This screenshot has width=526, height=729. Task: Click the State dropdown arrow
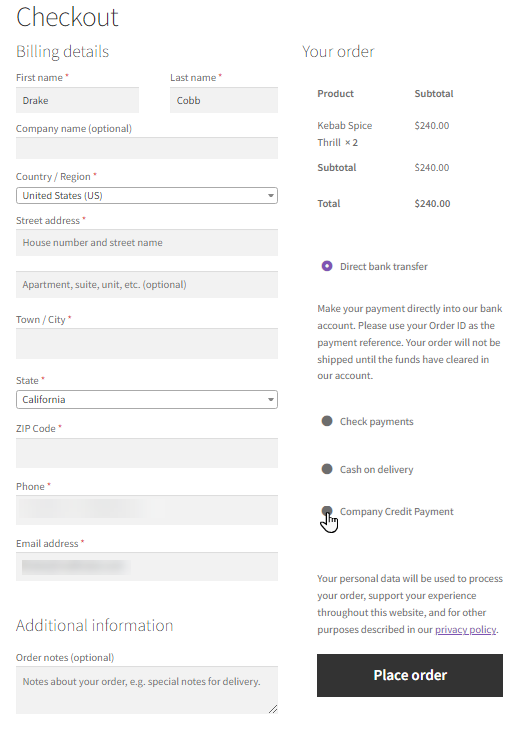pyautogui.click(x=271, y=400)
